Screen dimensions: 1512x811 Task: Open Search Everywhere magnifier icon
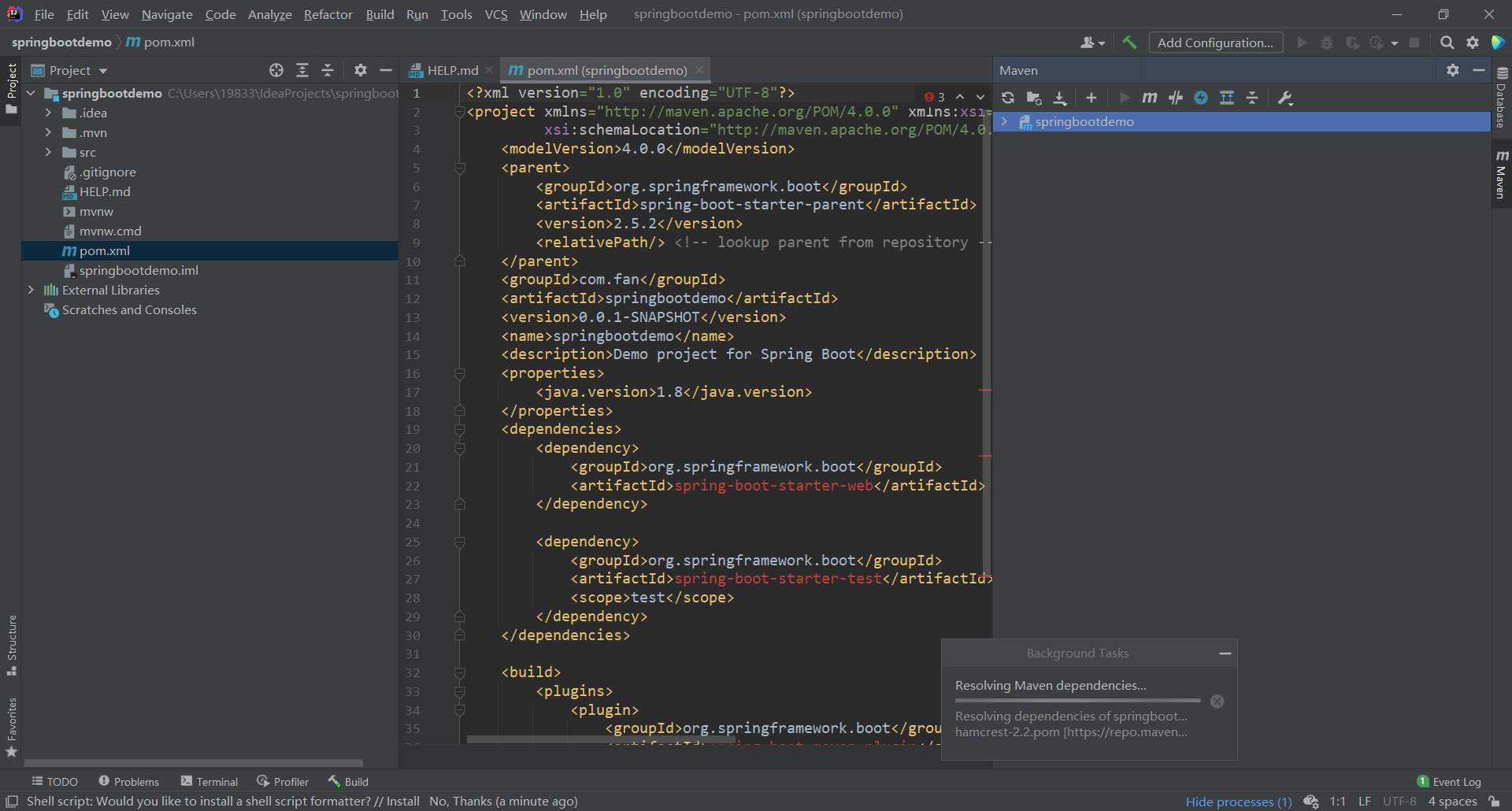pyautogui.click(x=1447, y=43)
